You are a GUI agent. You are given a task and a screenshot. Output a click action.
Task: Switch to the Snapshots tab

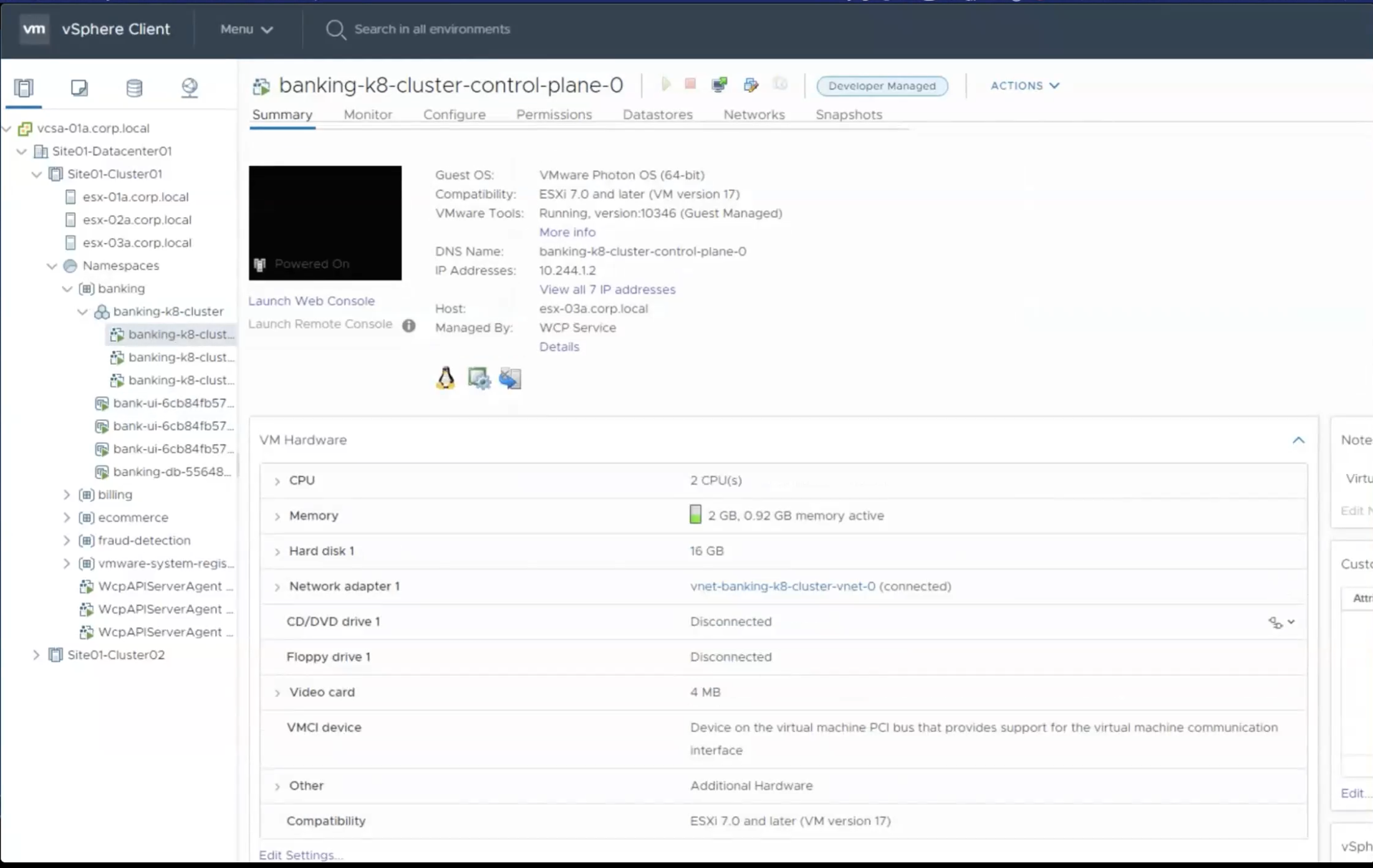(x=849, y=115)
